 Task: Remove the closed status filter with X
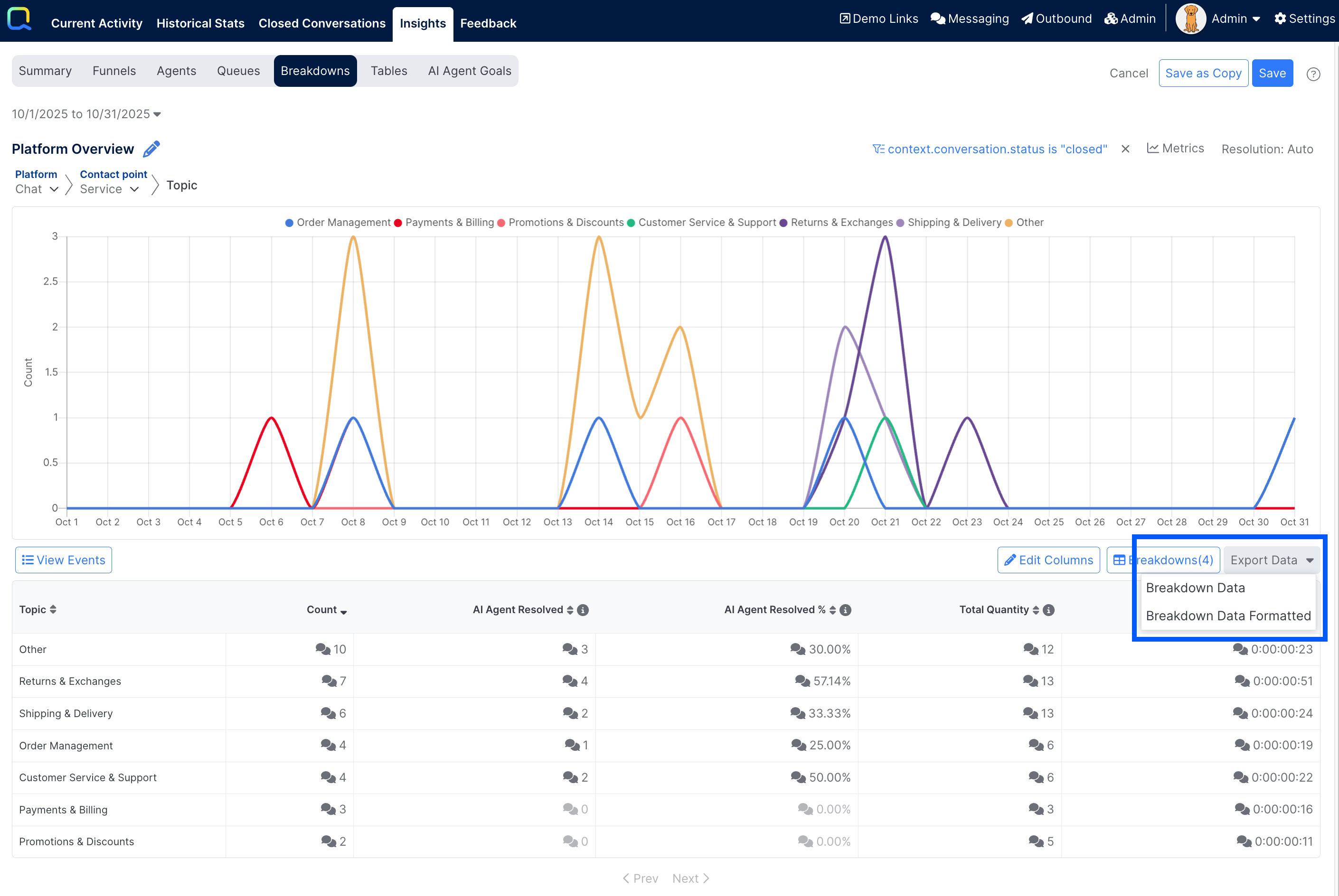[x=1124, y=149]
